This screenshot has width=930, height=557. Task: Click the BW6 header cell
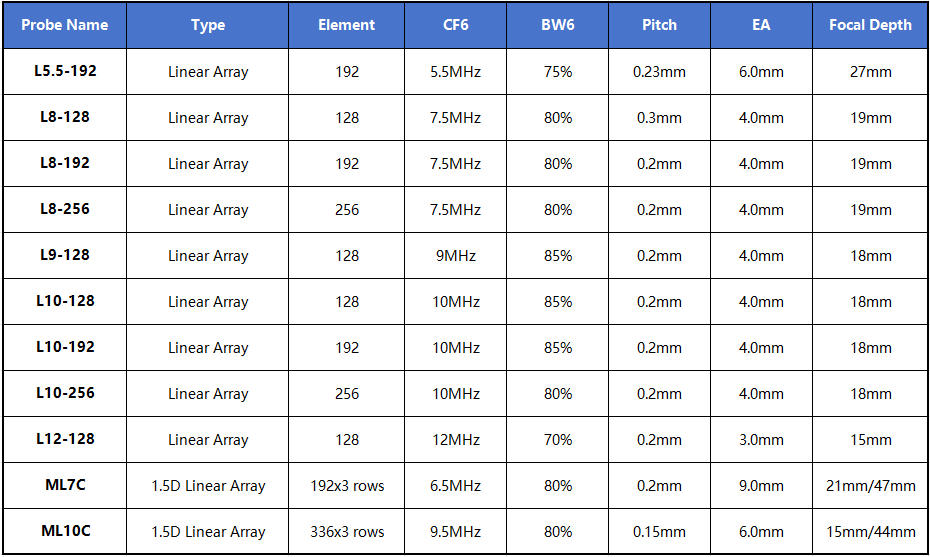[558, 25]
